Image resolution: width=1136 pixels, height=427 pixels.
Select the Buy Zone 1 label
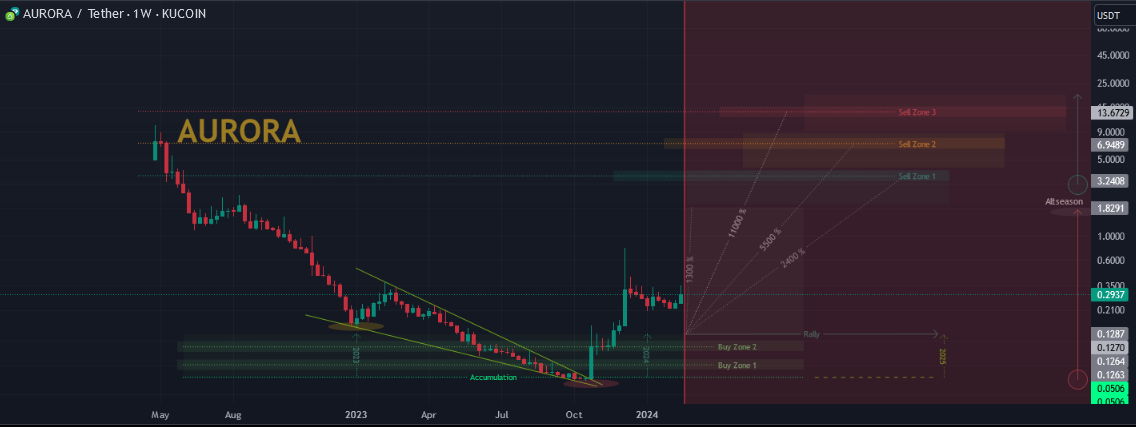point(737,365)
